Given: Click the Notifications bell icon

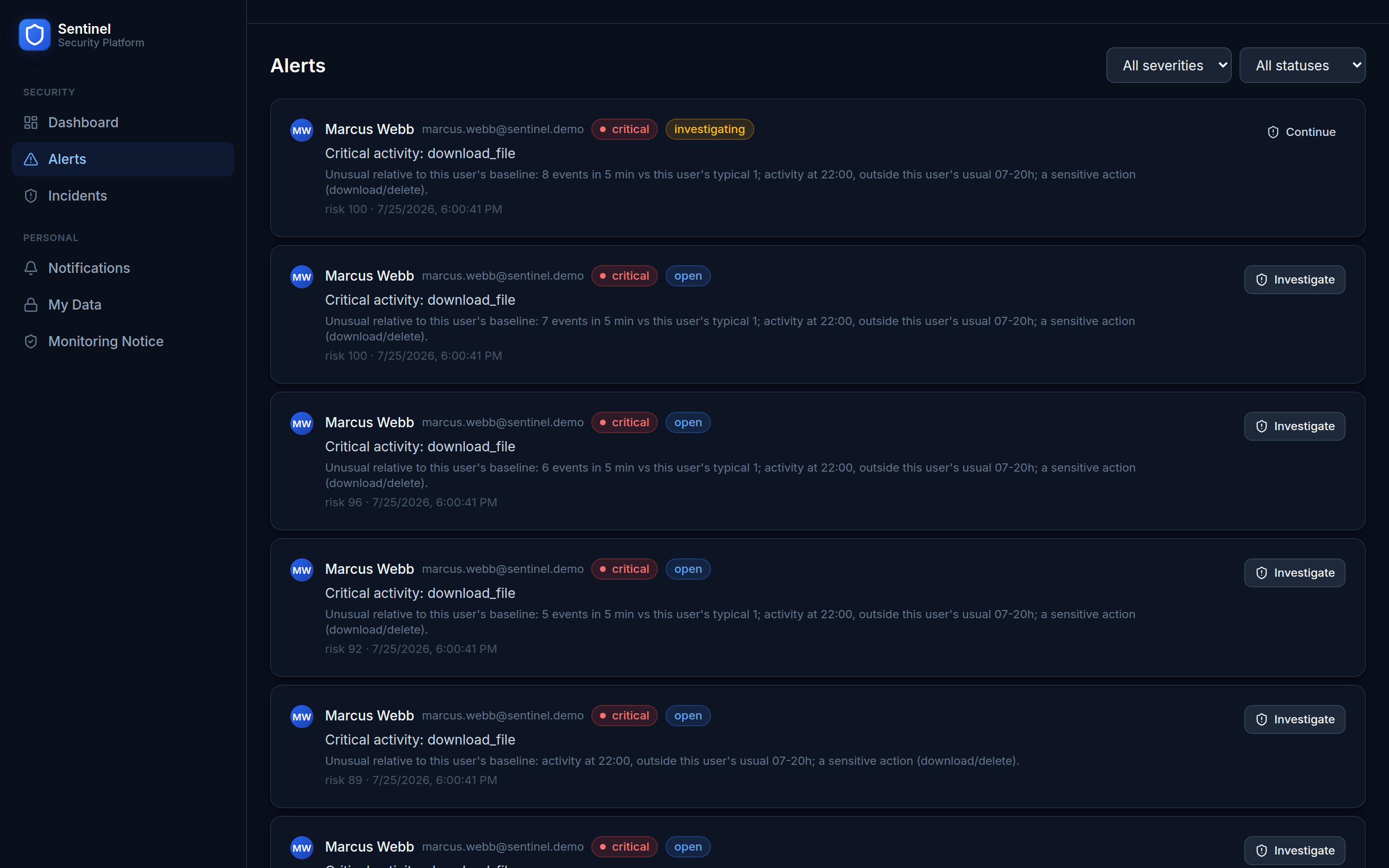Looking at the screenshot, I should point(31,268).
